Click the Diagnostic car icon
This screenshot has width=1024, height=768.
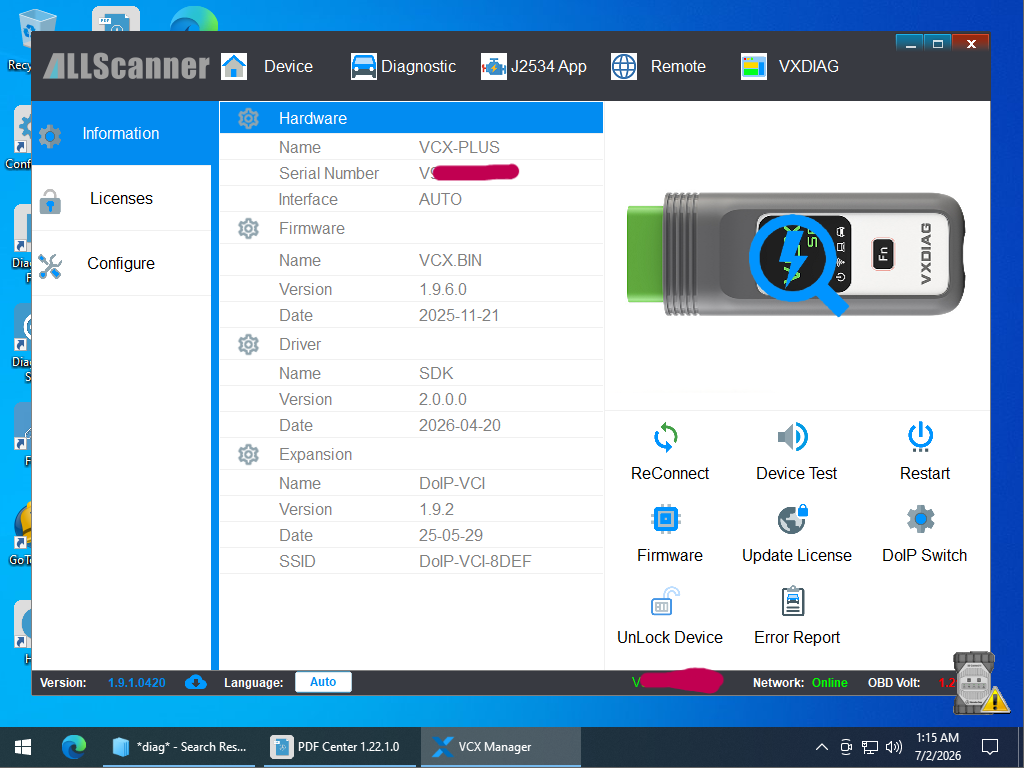click(x=363, y=67)
